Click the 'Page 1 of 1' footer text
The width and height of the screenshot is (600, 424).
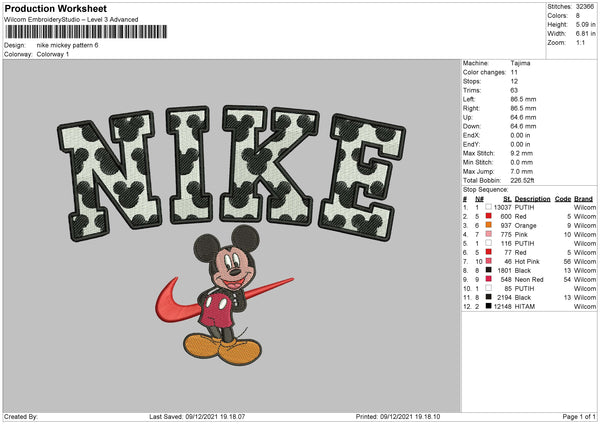579,416
